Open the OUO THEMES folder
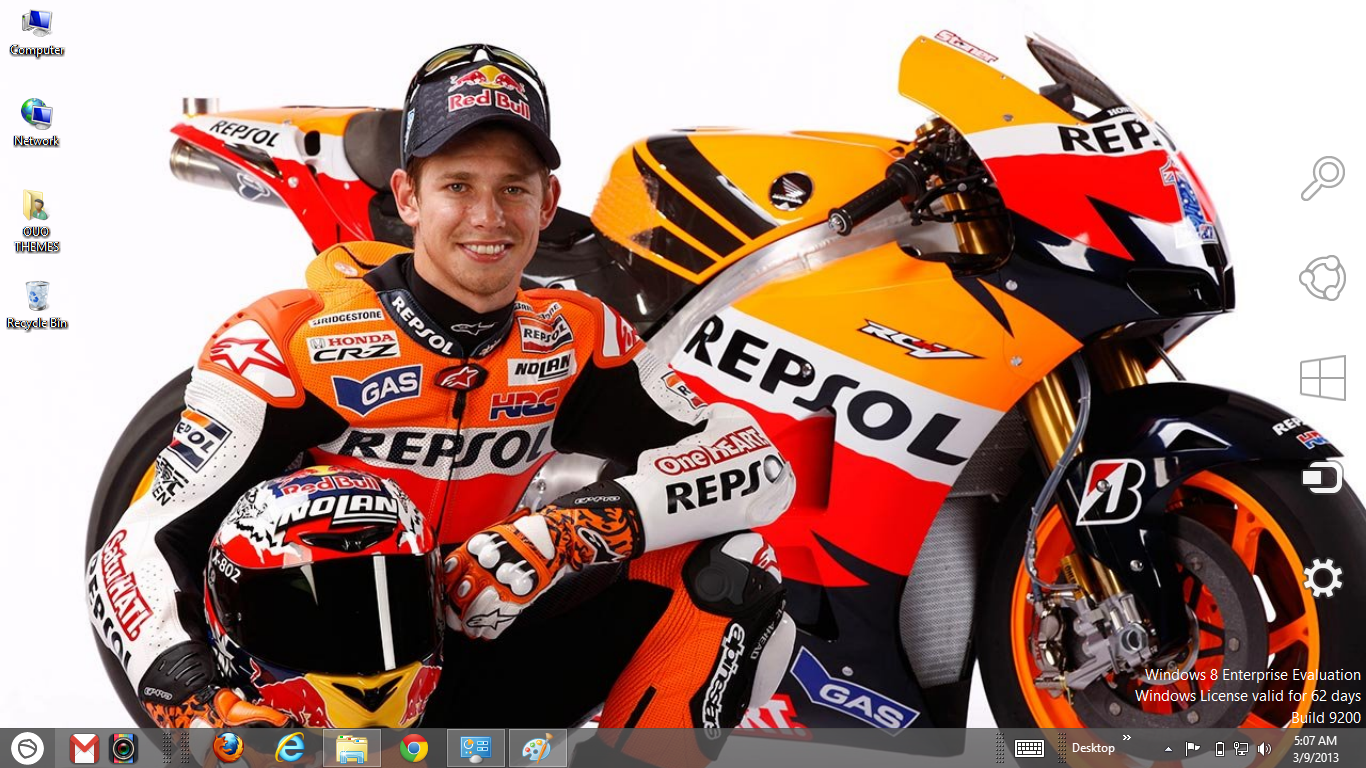Image resolution: width=1366 pixels, height=768 pixels. (x=37, y=221)
